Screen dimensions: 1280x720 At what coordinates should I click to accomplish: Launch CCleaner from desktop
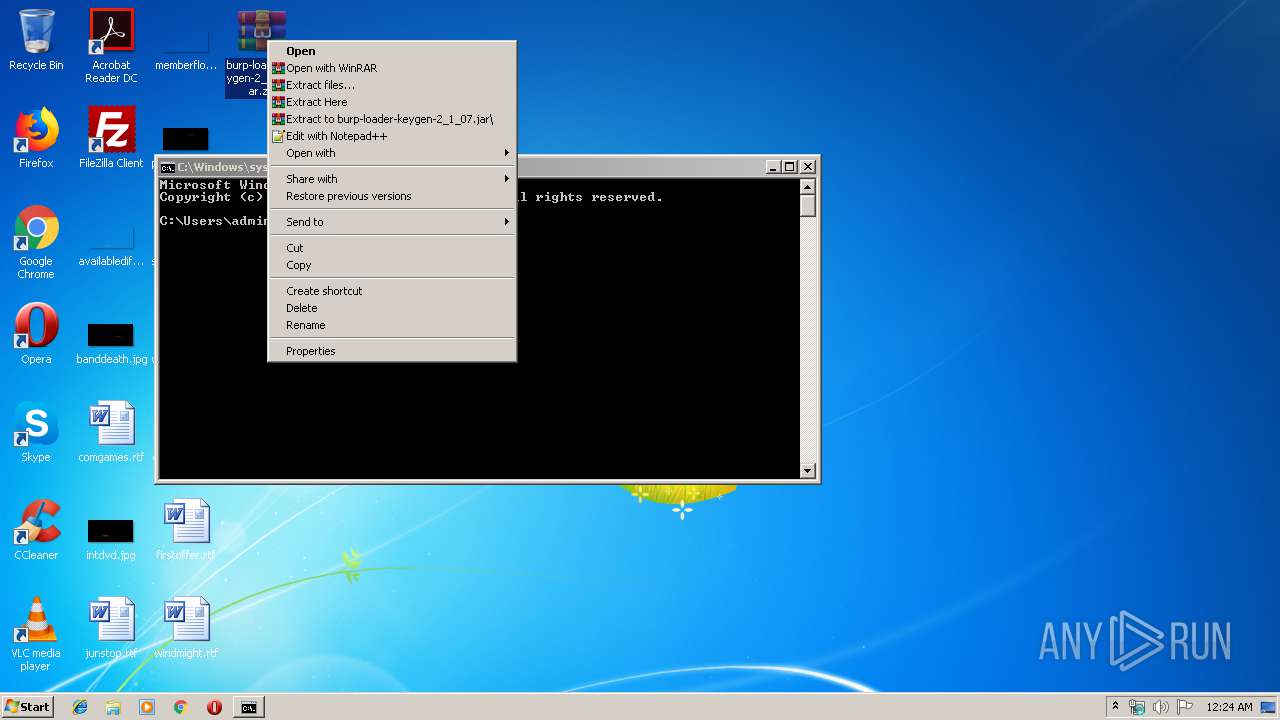(36, 530)
